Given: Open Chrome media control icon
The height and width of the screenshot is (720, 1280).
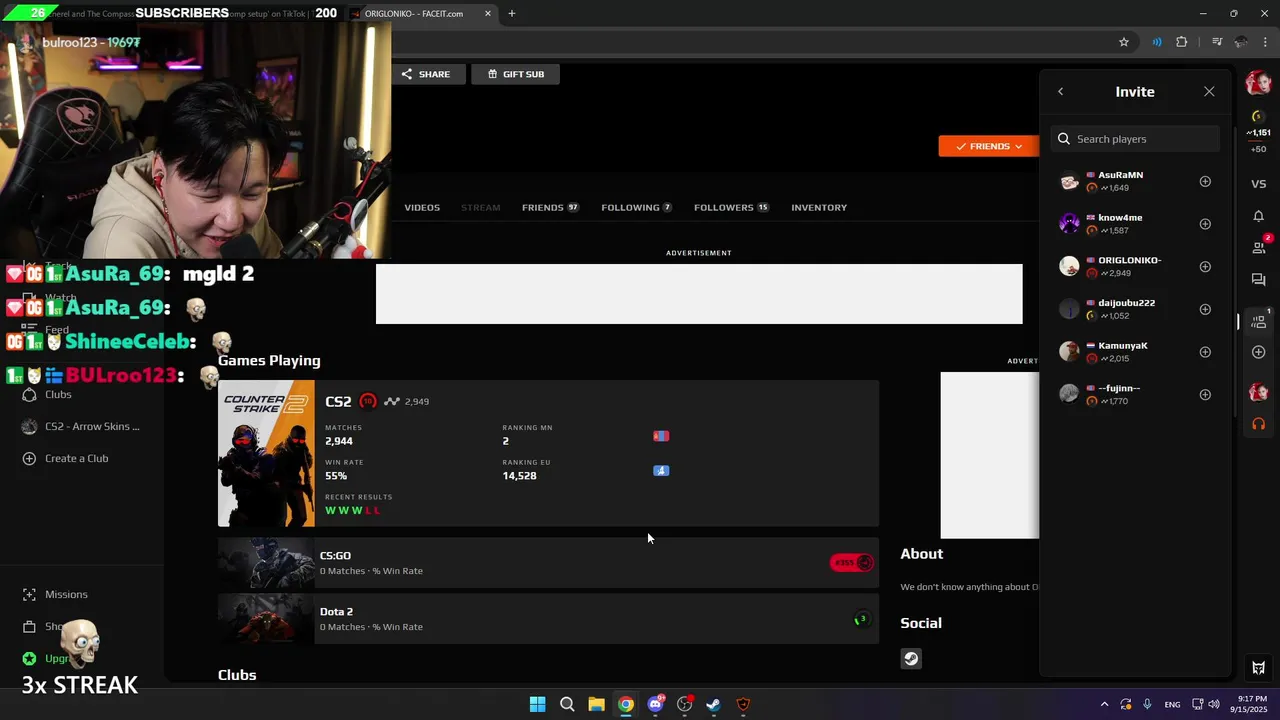Looking at the screenshot, I should click(1217, 42).
